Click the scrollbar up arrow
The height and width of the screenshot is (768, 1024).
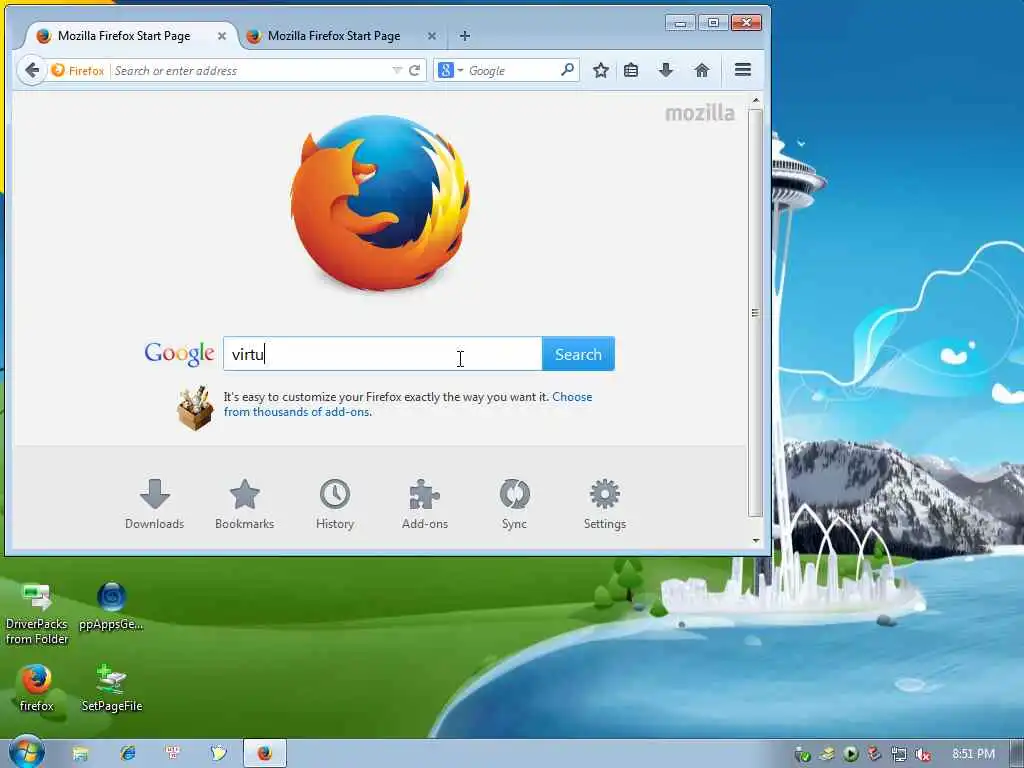coord(756,101)
